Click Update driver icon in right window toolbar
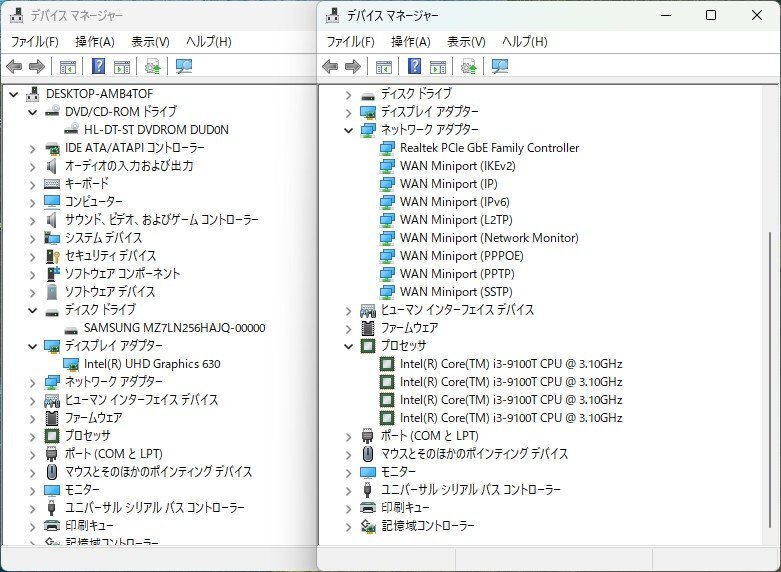This screenshot has width=781, height=572. (x=468, y=66)
